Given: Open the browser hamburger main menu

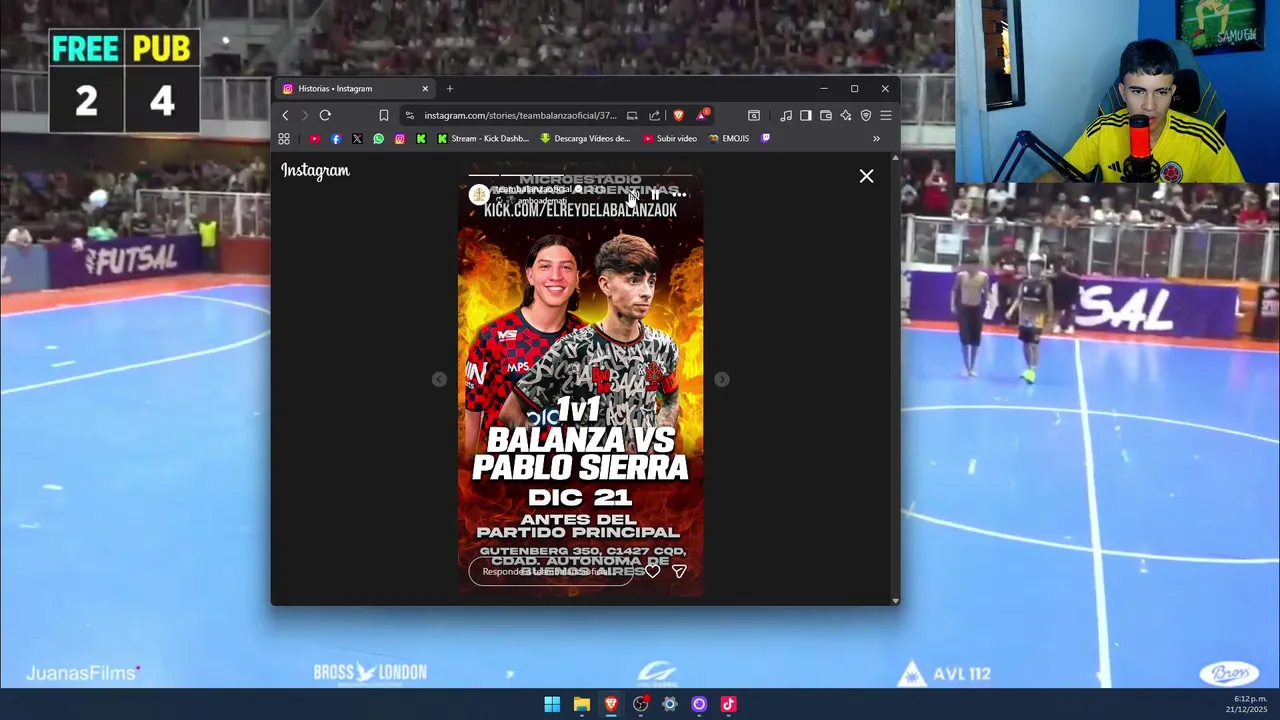Looking at the screenshot, I should pyautogui.click(x=886, y=116).
